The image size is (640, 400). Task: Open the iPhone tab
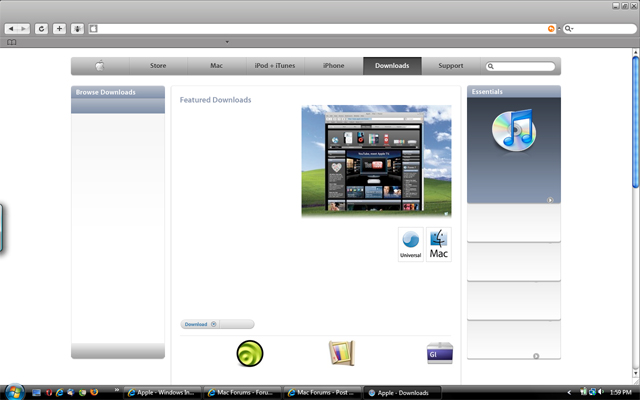333,66
